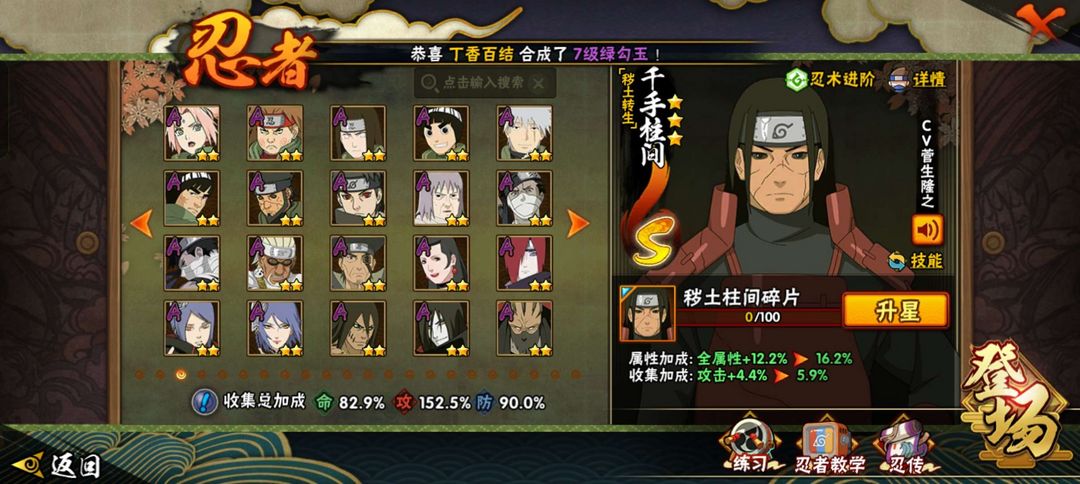Open the 忍者教学 tutorial icon
Screen dimensions: 1080x484
tap(829, 448)
